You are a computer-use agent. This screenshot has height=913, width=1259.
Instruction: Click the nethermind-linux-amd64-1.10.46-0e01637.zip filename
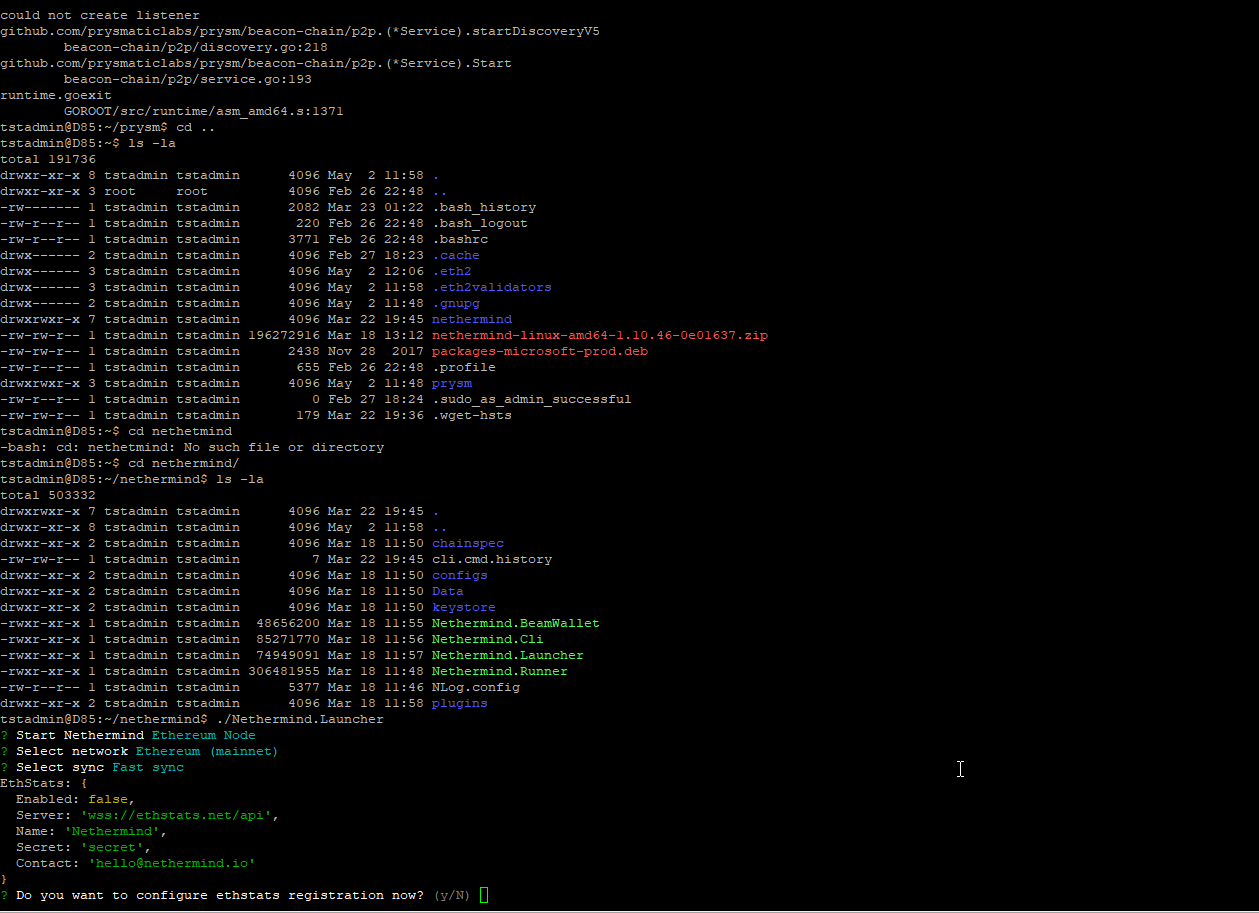[600, 335]
